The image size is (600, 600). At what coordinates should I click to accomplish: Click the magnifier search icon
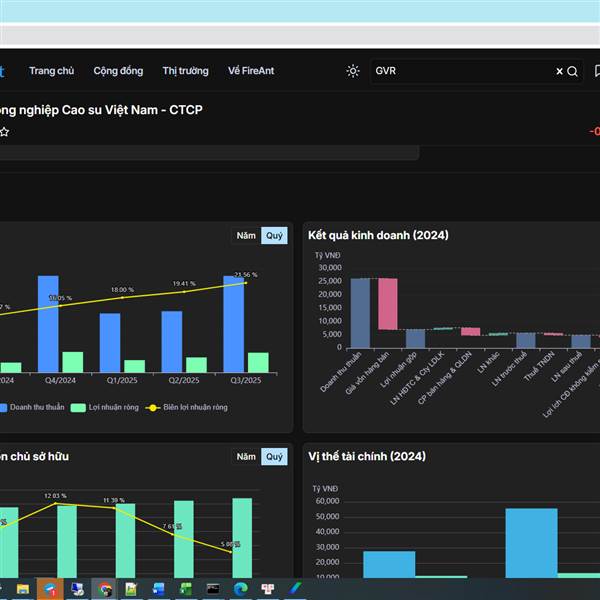coord(572,71)
